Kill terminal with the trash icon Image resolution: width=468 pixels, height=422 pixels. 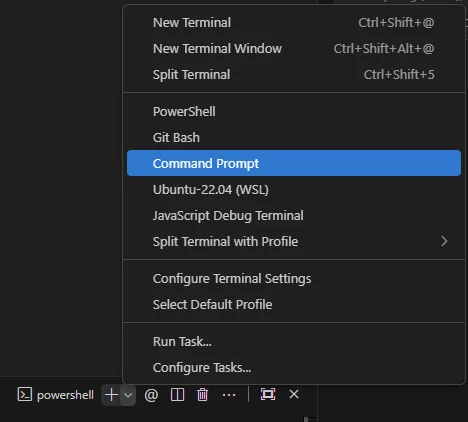click(x=202, y=395)
